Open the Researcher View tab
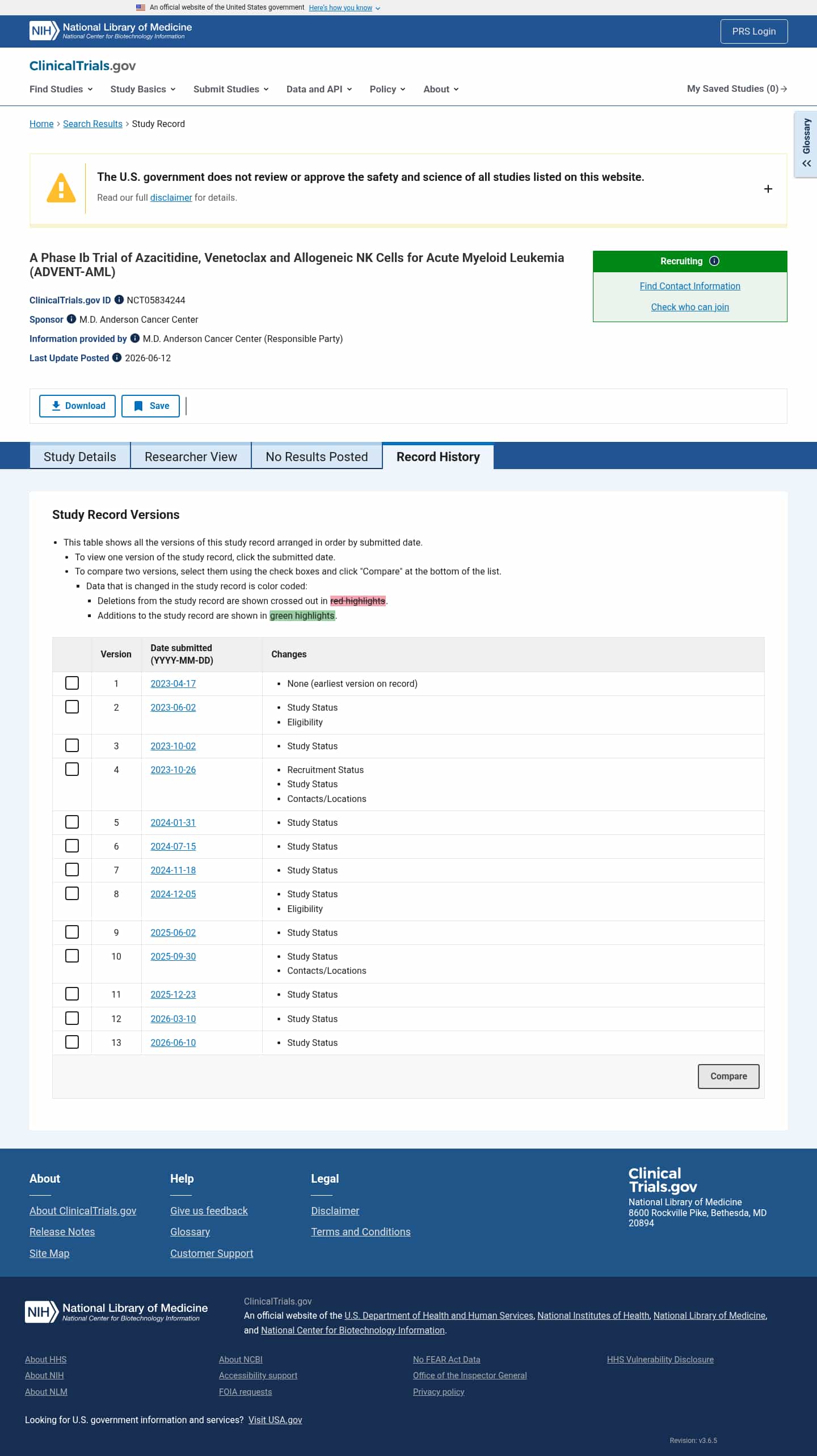 (191, 457)
